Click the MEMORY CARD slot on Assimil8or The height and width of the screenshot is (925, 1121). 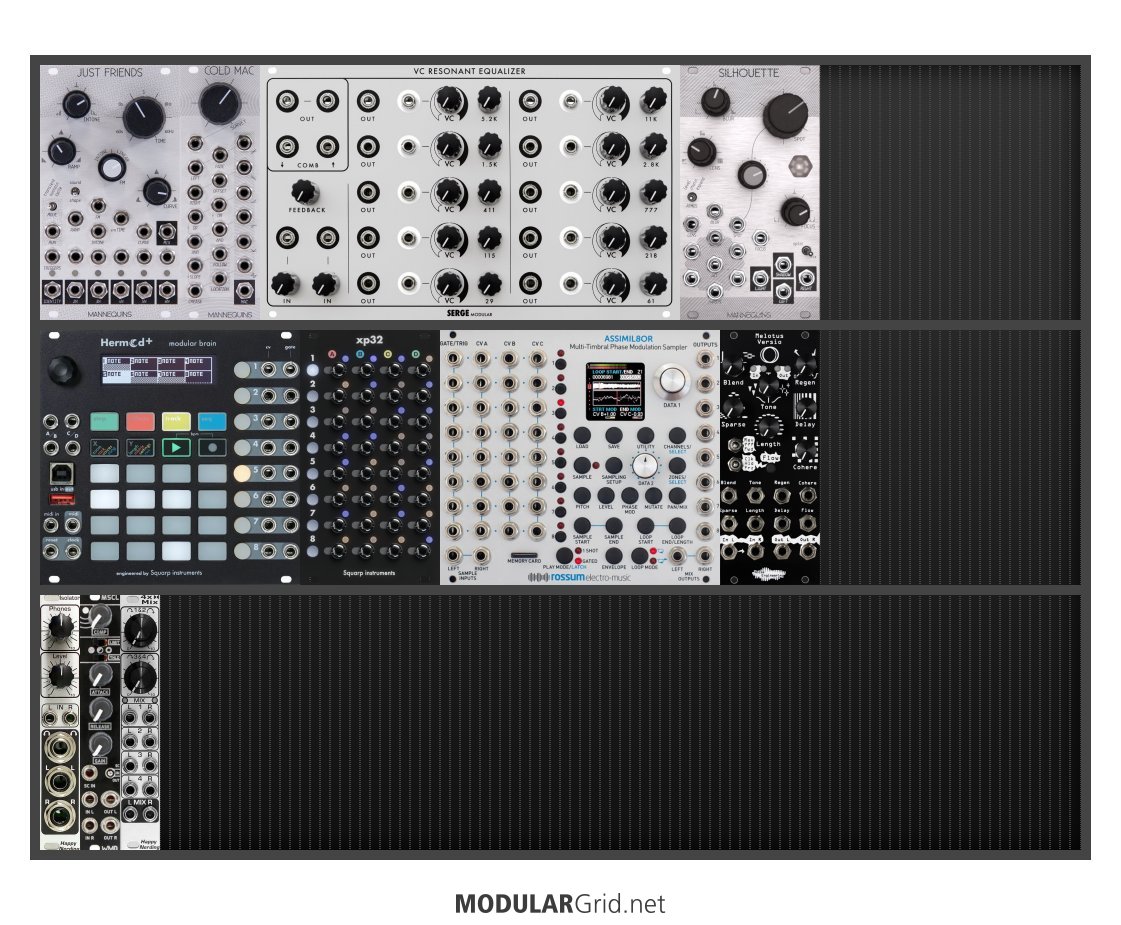point(524,555)
